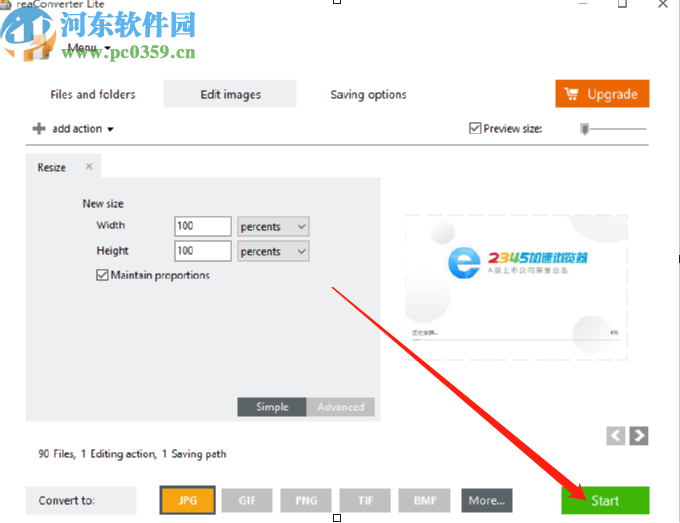The height and width of the screenshot is (523, 680).
Task: Toggle the Maintain proportions checkbox
Action: [x=102, y=275]
